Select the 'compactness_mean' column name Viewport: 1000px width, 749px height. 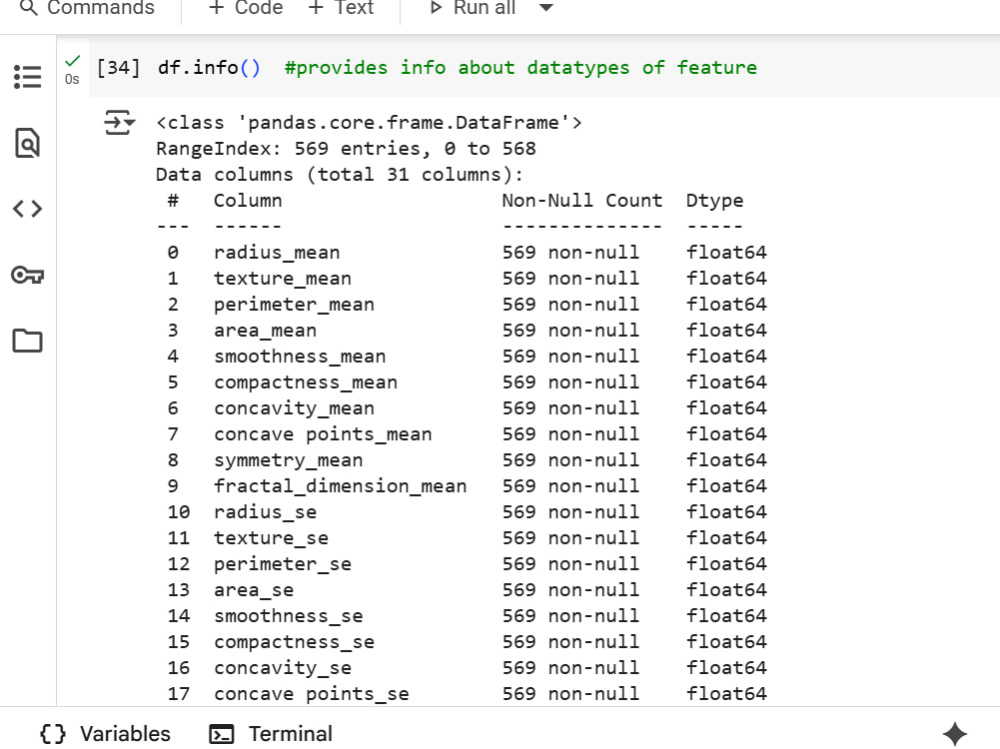(305, 383)
